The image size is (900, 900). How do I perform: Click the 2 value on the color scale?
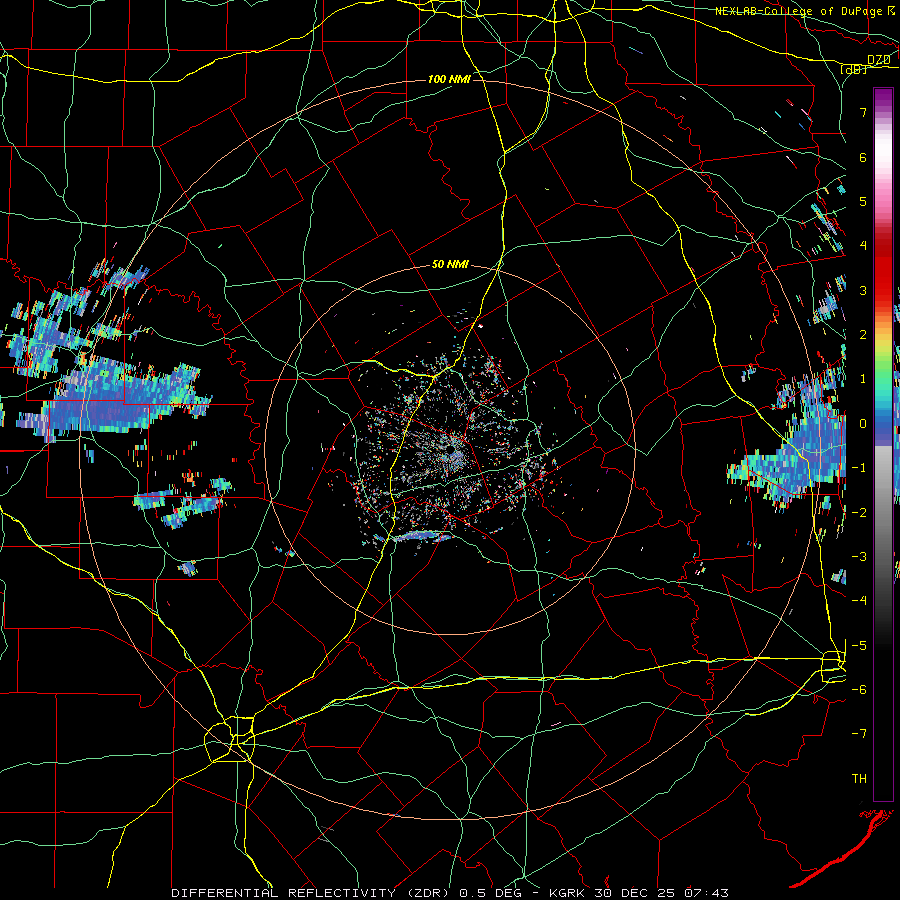coord(863,335)
